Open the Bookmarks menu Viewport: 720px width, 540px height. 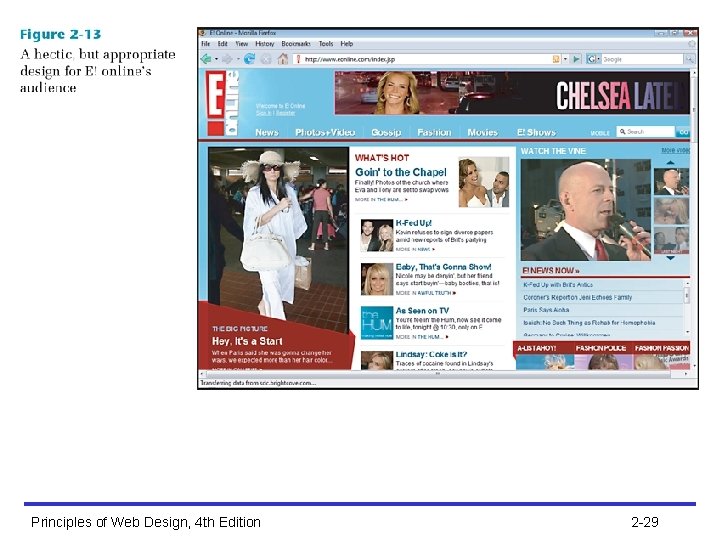tap(296, 44)
